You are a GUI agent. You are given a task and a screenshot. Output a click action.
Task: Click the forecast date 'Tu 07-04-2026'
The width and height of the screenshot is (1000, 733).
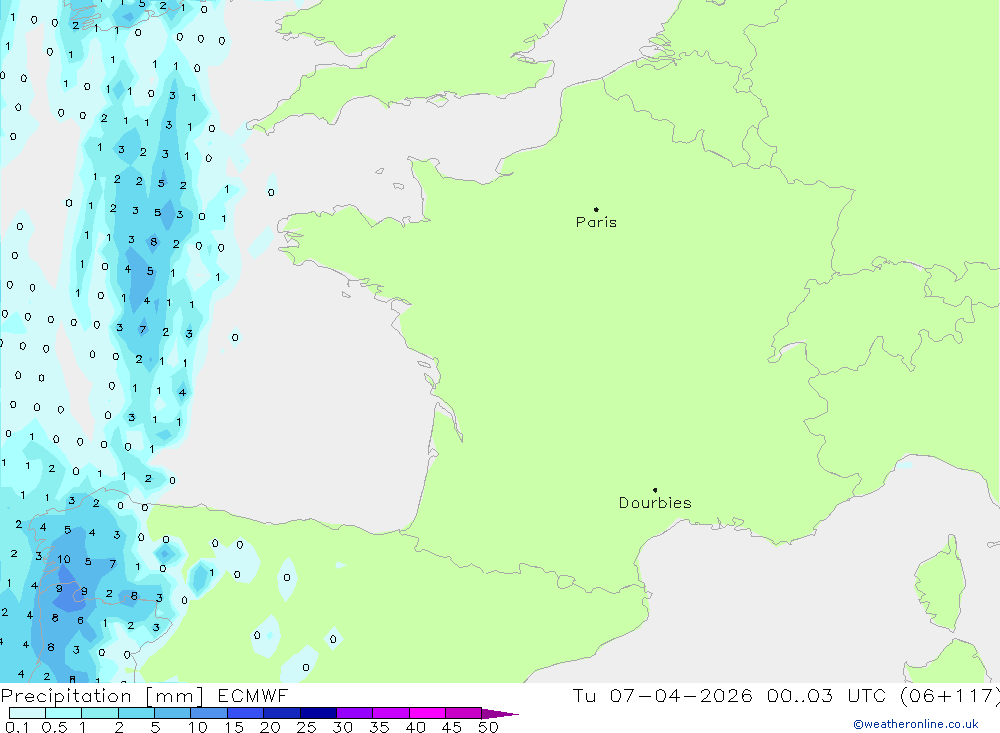click(662, 695)
